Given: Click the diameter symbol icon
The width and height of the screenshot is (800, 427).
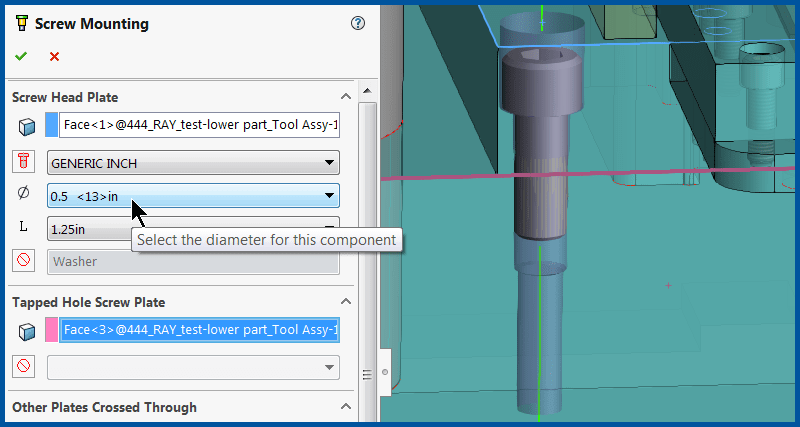Looking at the screenshot, I should (x=24, y=194).
